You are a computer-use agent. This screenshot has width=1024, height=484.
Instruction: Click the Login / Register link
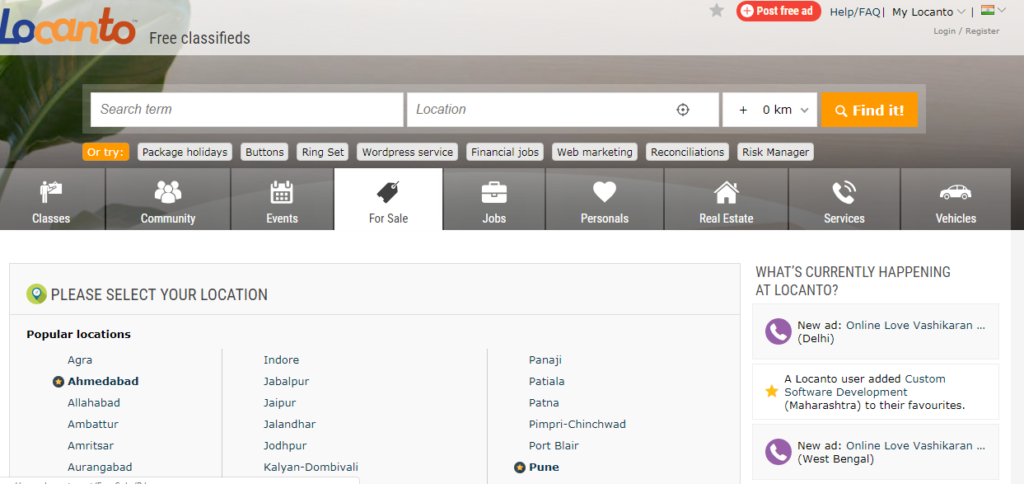click(966, 31)
